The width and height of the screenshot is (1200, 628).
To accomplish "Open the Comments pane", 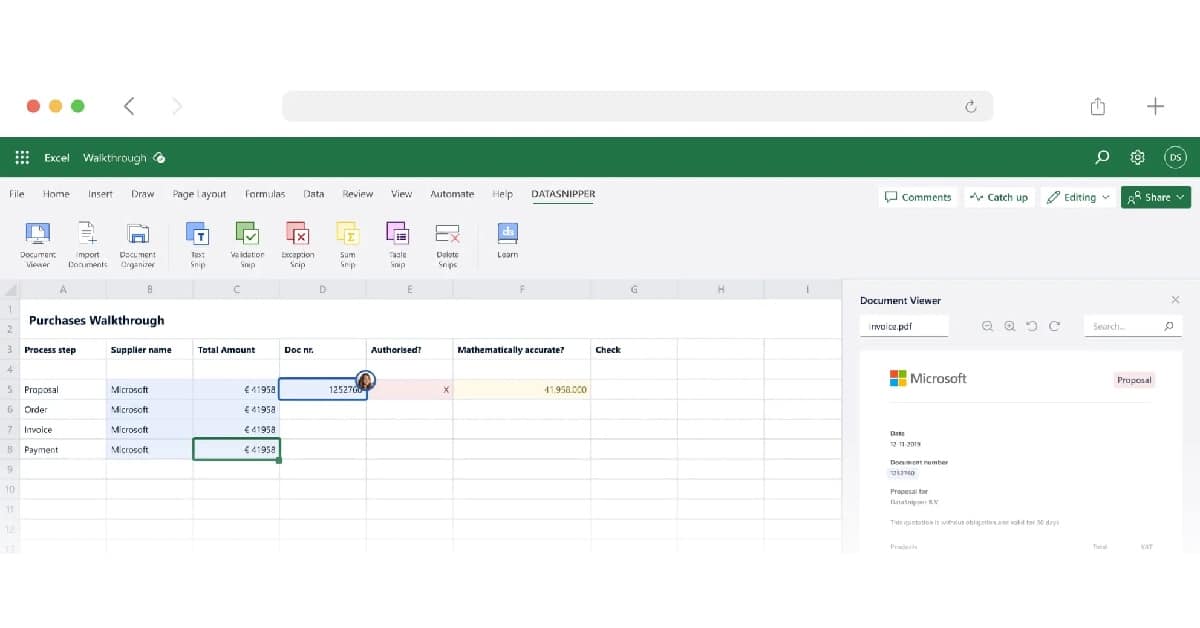I will click(x=918, y=198).
